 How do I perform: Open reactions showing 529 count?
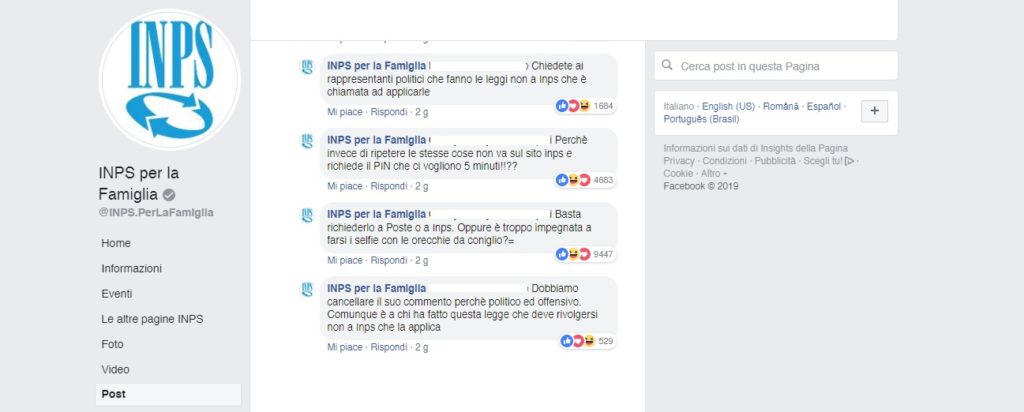[588, 341]
